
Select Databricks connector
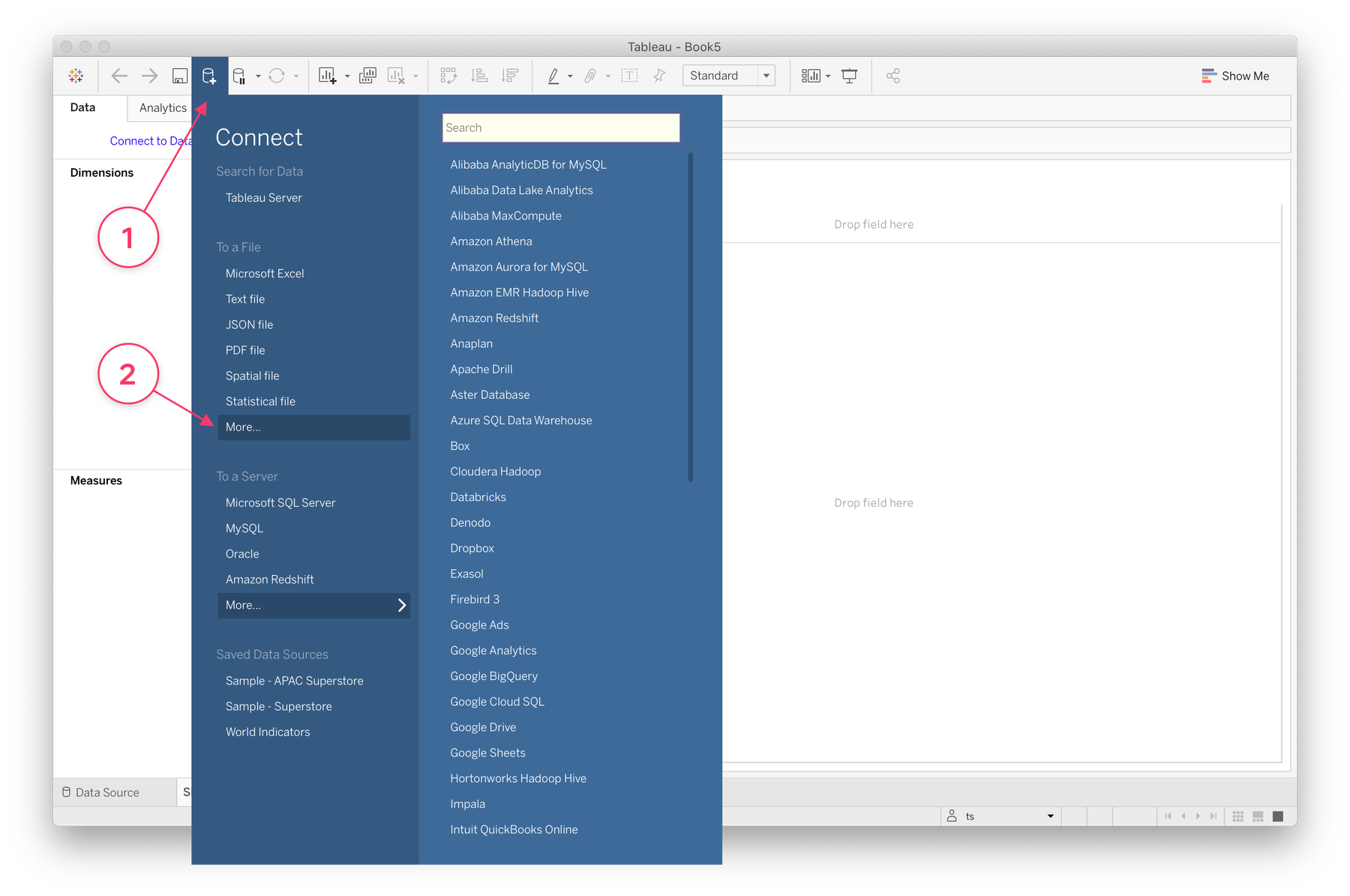pyautogui.click(x=478, y=497)
